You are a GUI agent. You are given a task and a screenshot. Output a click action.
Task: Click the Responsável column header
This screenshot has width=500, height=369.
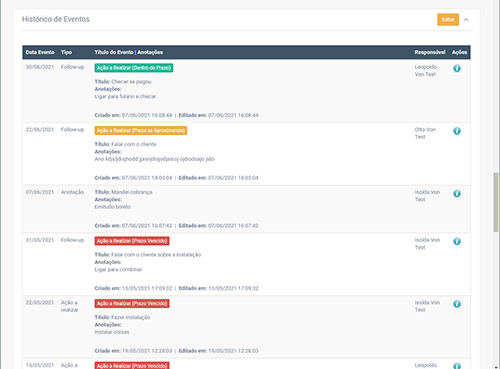[x=430, y=52]
